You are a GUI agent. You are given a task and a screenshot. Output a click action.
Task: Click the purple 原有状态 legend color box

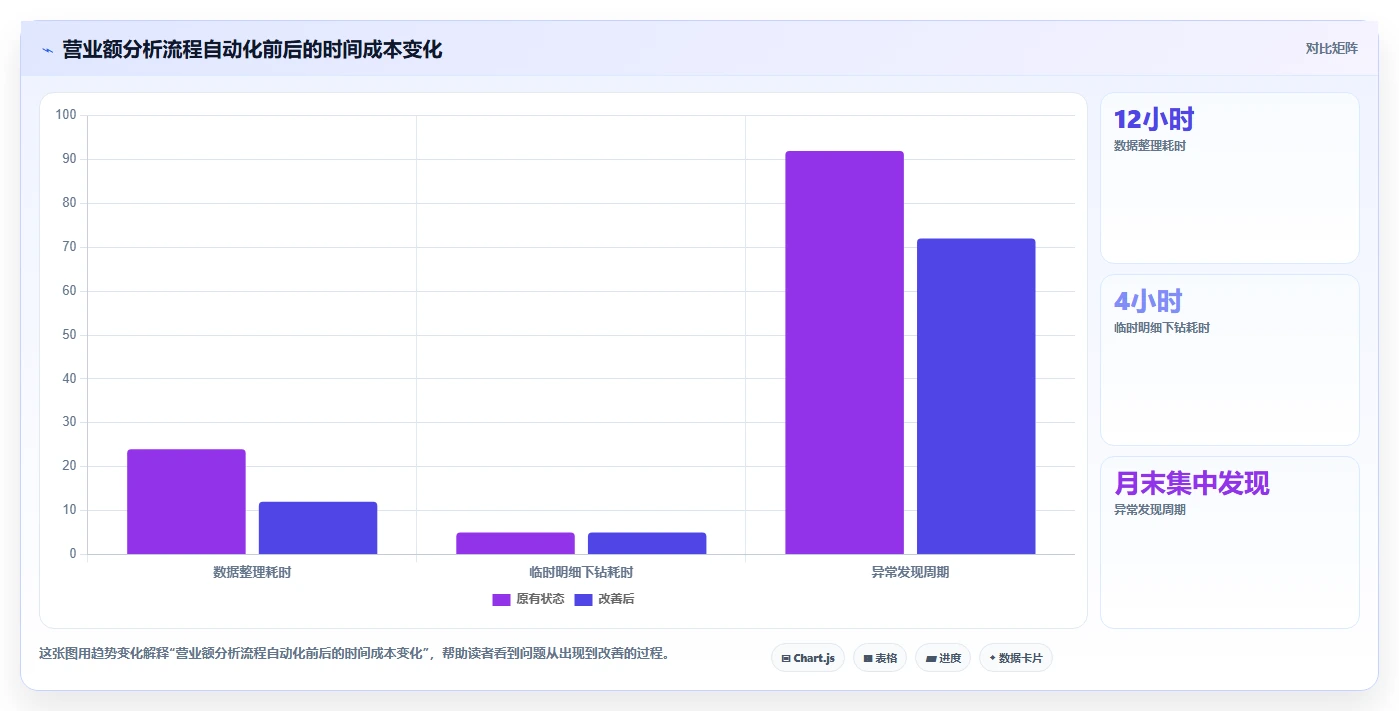pos(501,600)
